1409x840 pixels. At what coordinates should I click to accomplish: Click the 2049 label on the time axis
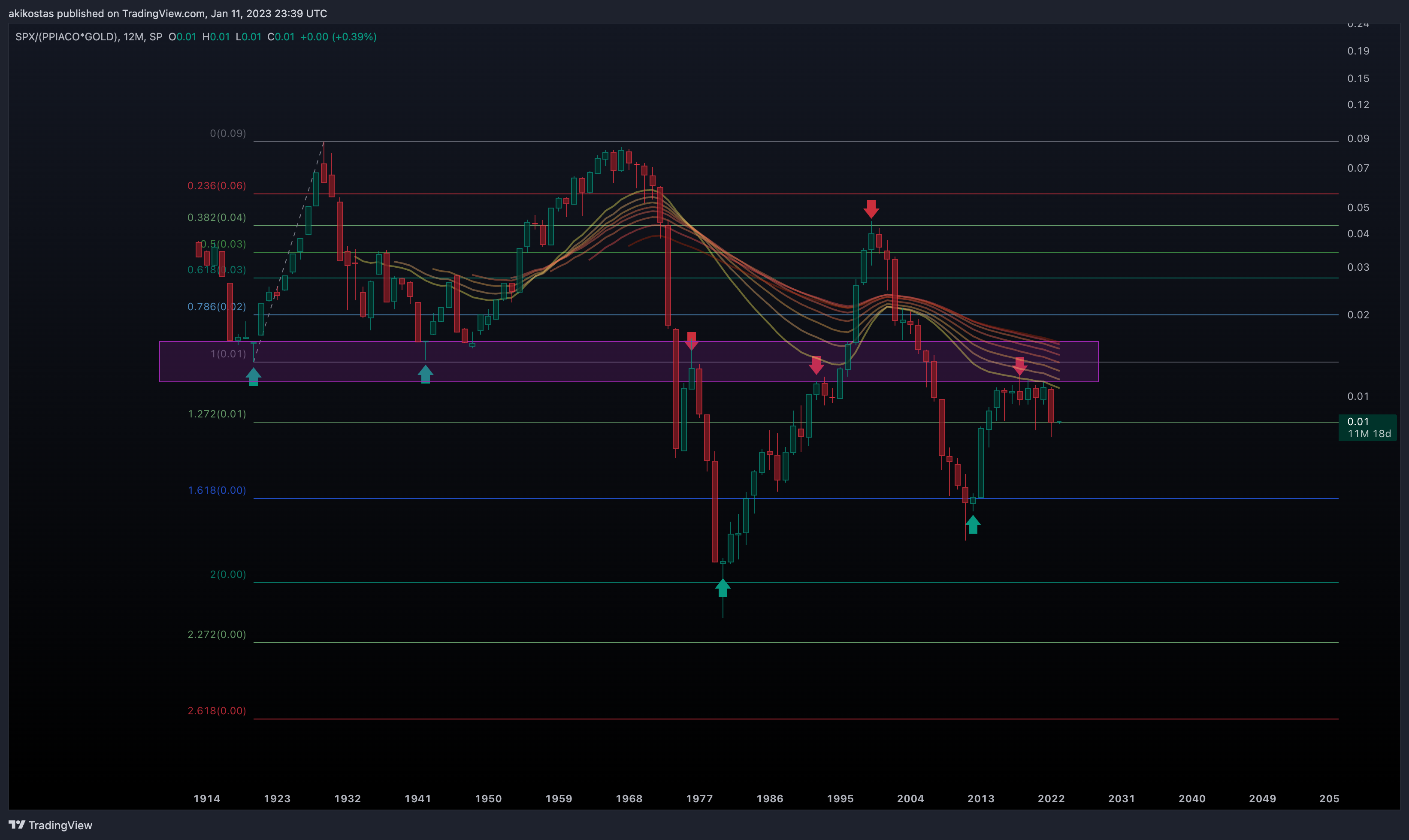[x=1262, y=799]
